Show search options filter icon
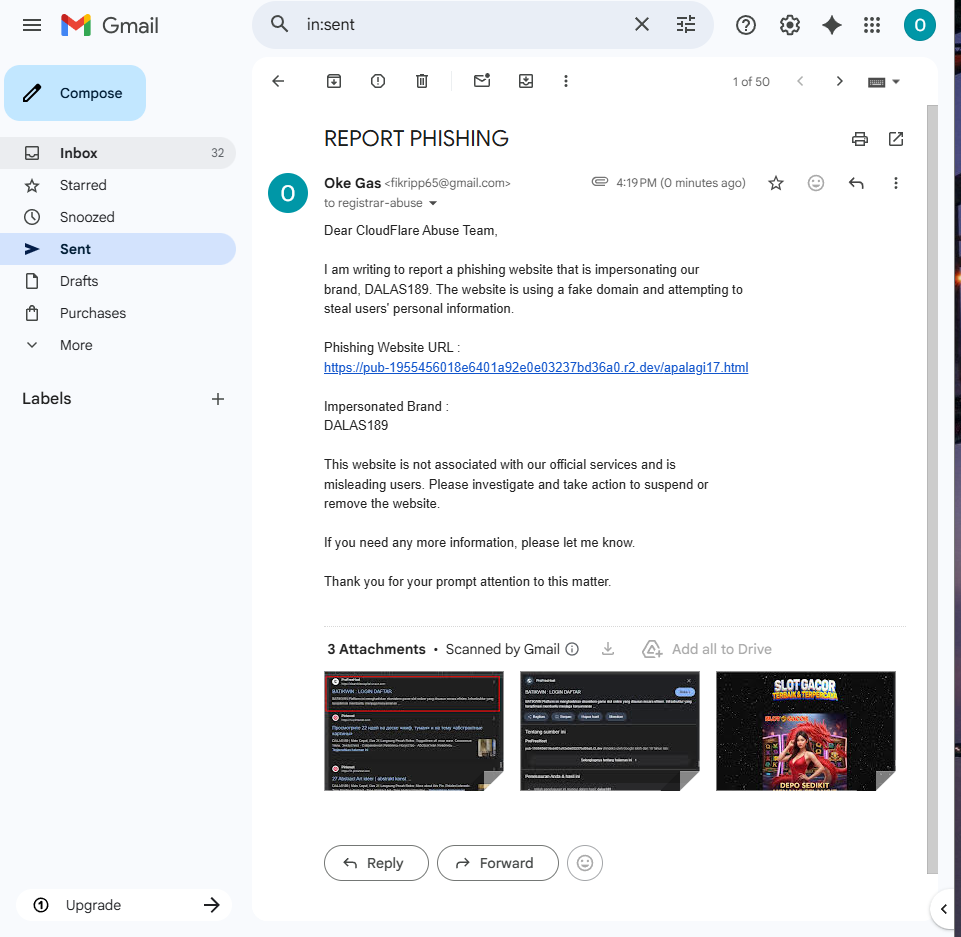Screen dimensions: 961x937 (x=686, y=25)
